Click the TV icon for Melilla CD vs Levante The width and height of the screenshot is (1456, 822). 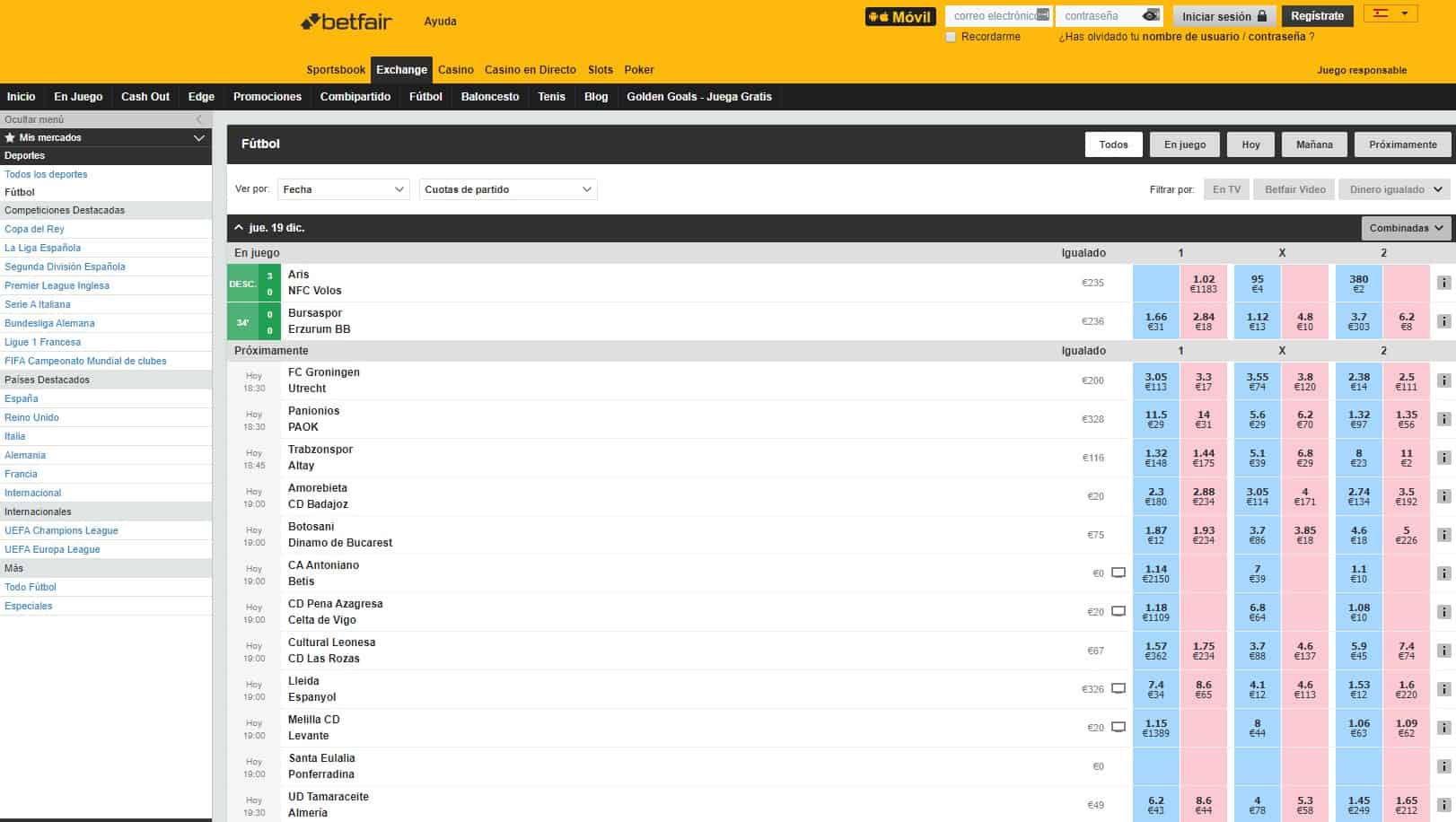tap(1118, 726)
